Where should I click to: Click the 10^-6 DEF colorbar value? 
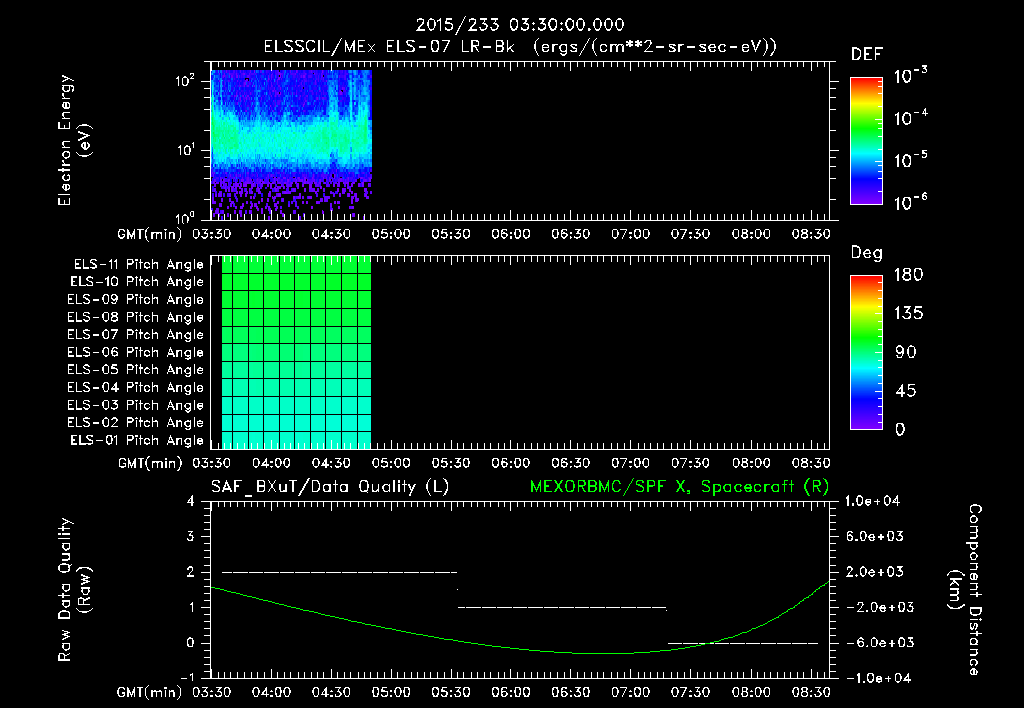tap(910, 202)
